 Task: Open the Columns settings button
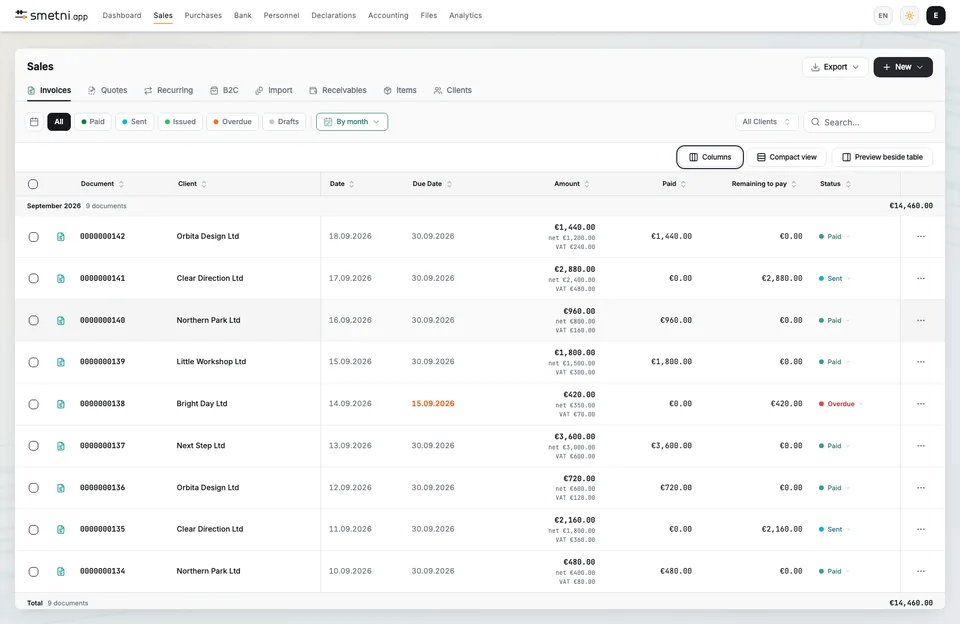[710, 157]
